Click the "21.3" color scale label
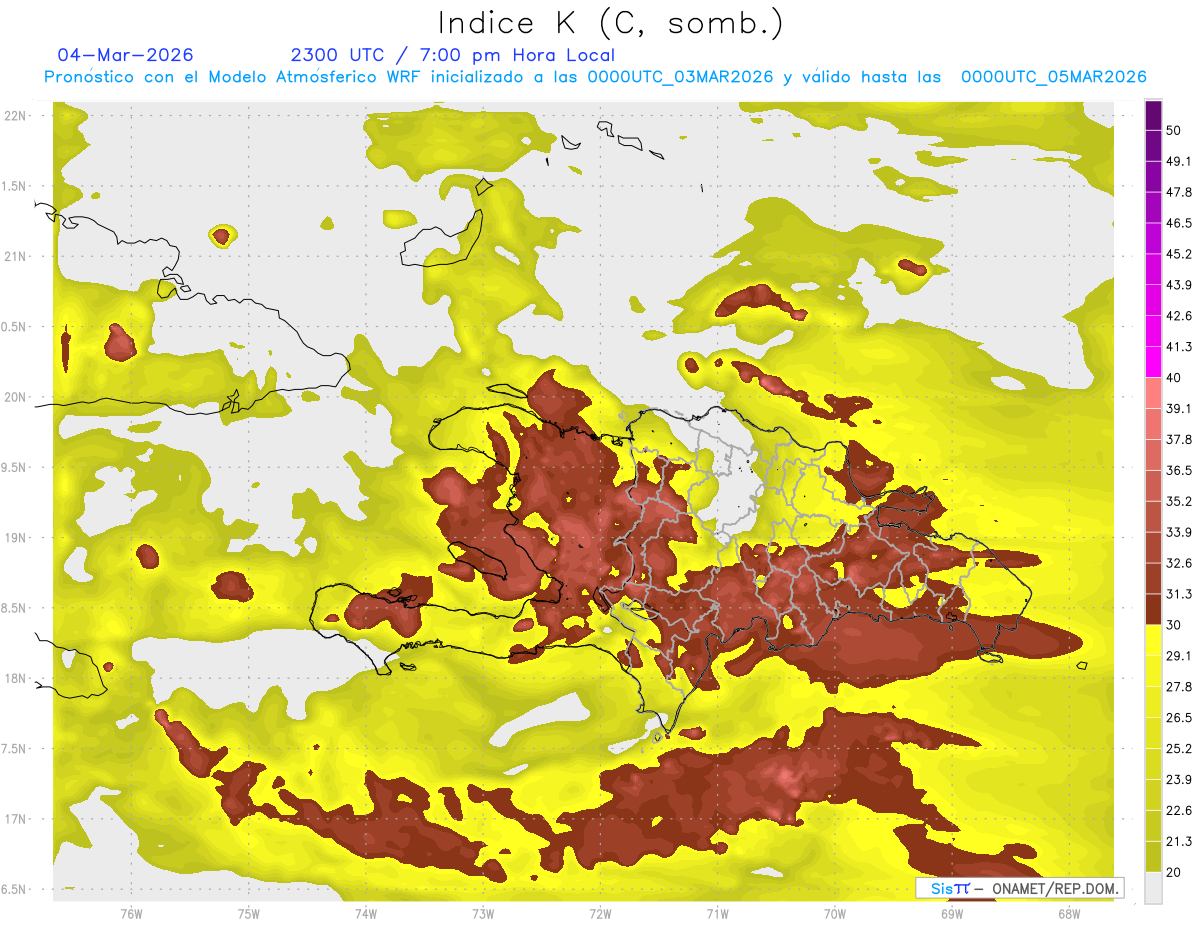This screenshot has width=1200, height=927. (x=1179, y=841)
